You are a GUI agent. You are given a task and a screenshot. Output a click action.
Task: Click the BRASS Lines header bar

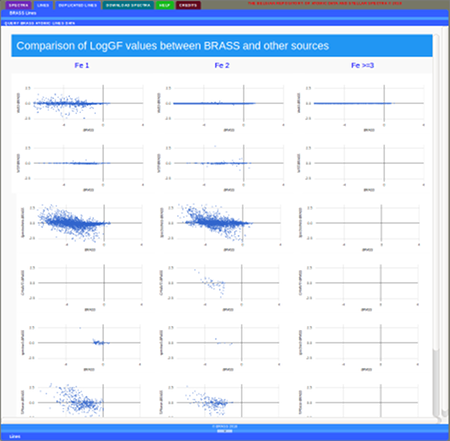point(225,13)
